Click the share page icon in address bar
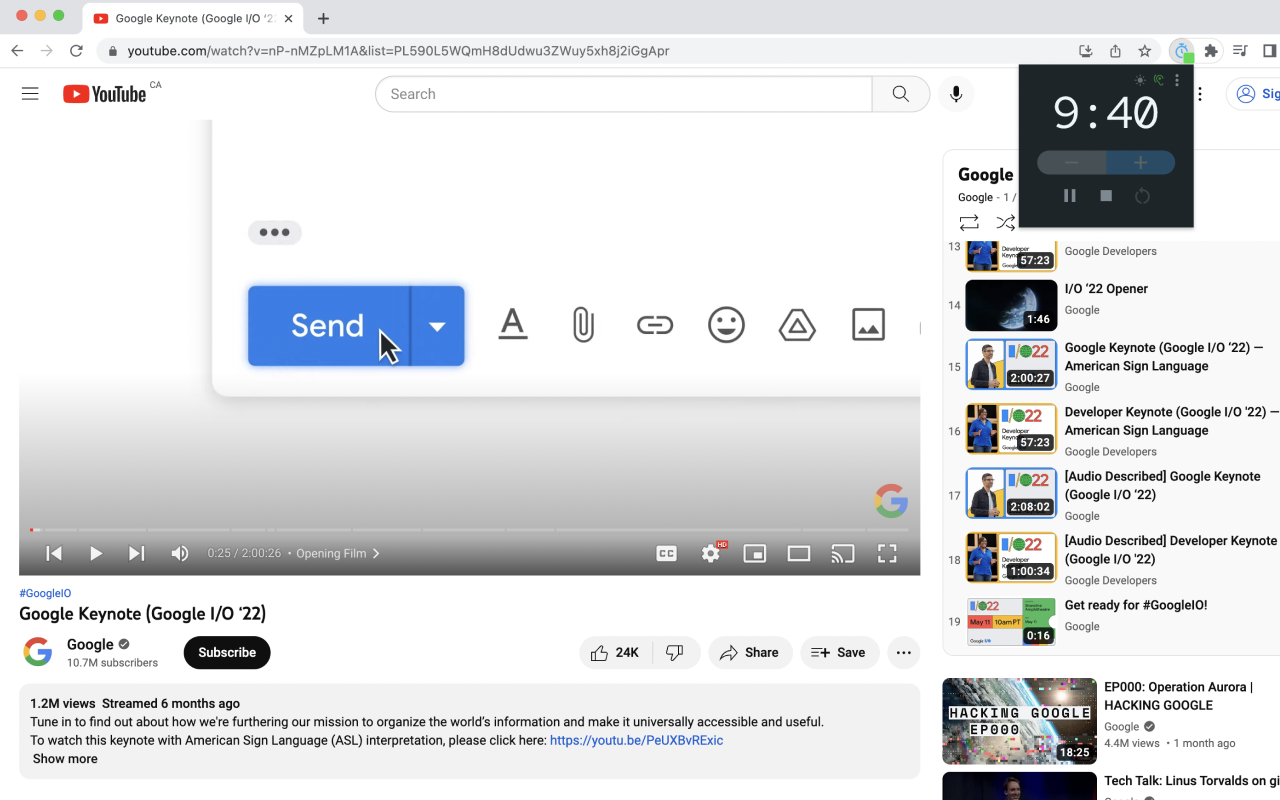The height and width of the screenshot is (800, 1280). (1115, 51)
